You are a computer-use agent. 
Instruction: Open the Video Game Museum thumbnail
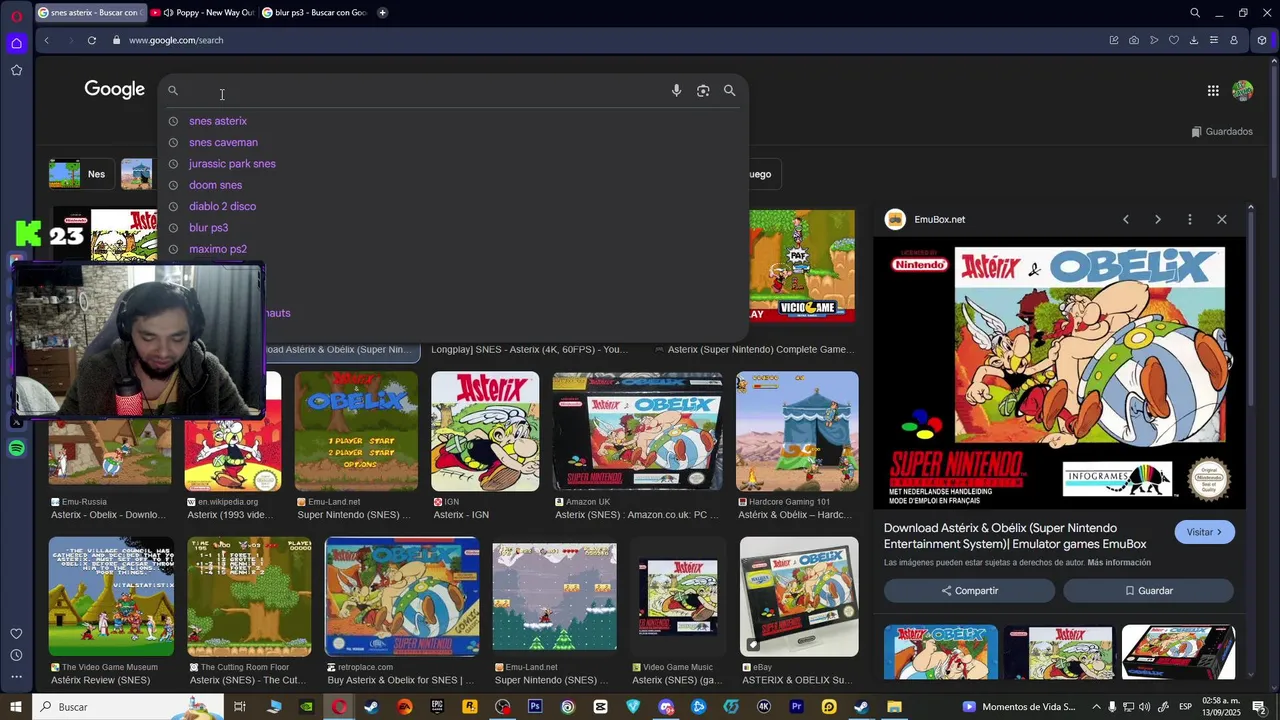111,597
